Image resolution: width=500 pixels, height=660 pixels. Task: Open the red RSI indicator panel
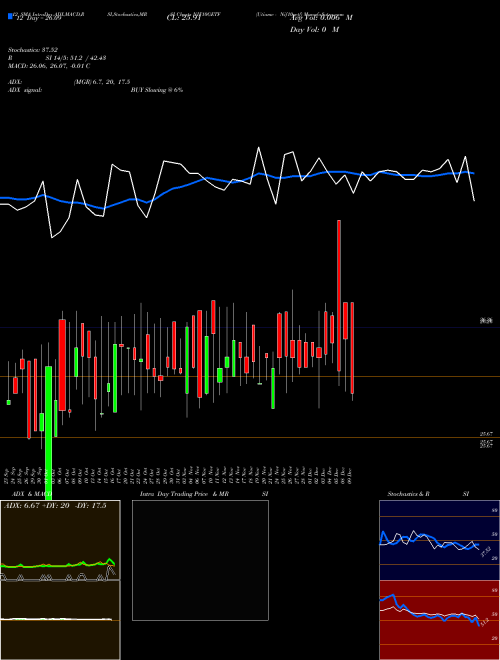[439, 620]
